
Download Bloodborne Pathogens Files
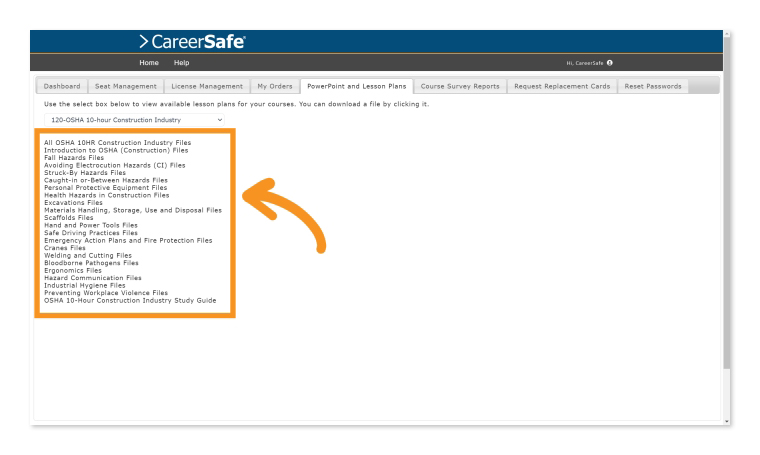coord(91,263)
